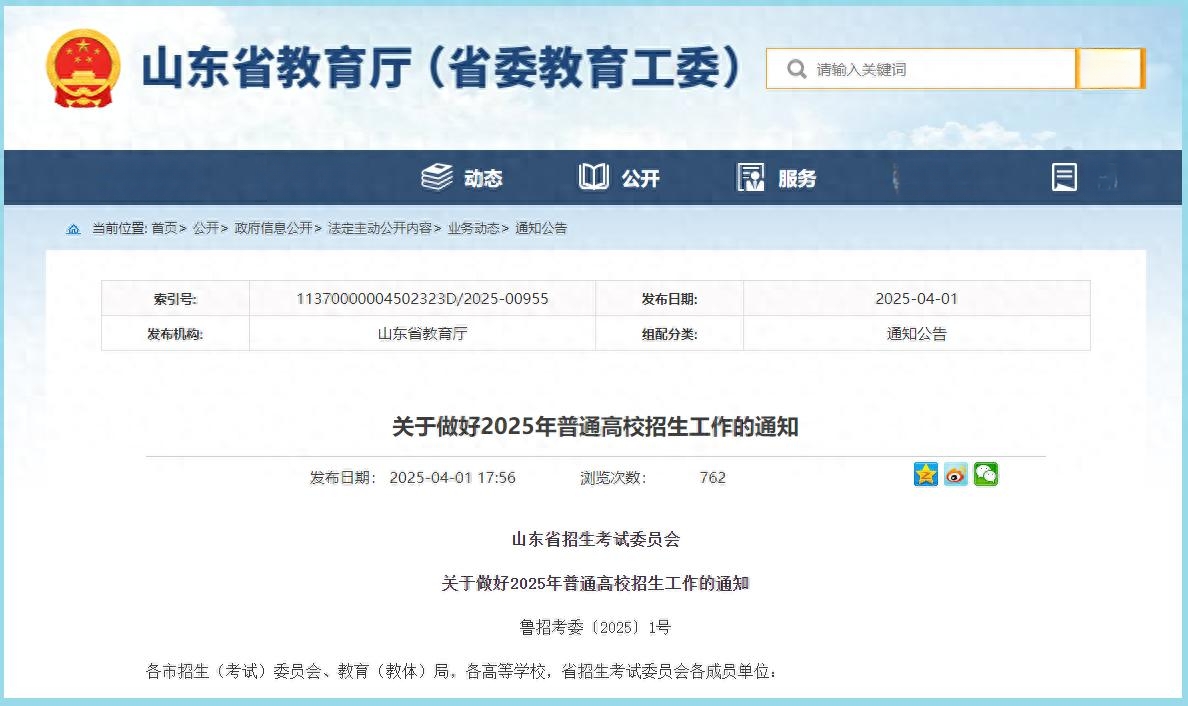Share via WeChat icon
This screenshot has height=706, width=1188.
tap(986, 474)
